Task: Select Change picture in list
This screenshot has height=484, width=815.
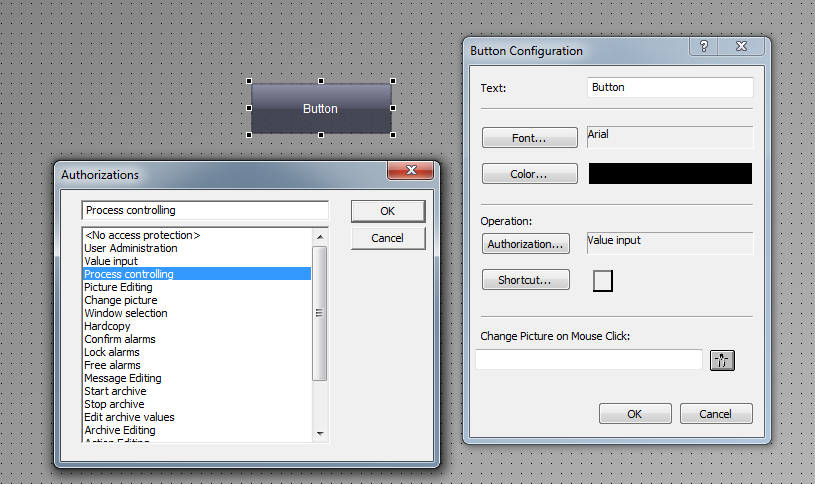Action: [197, 300]
